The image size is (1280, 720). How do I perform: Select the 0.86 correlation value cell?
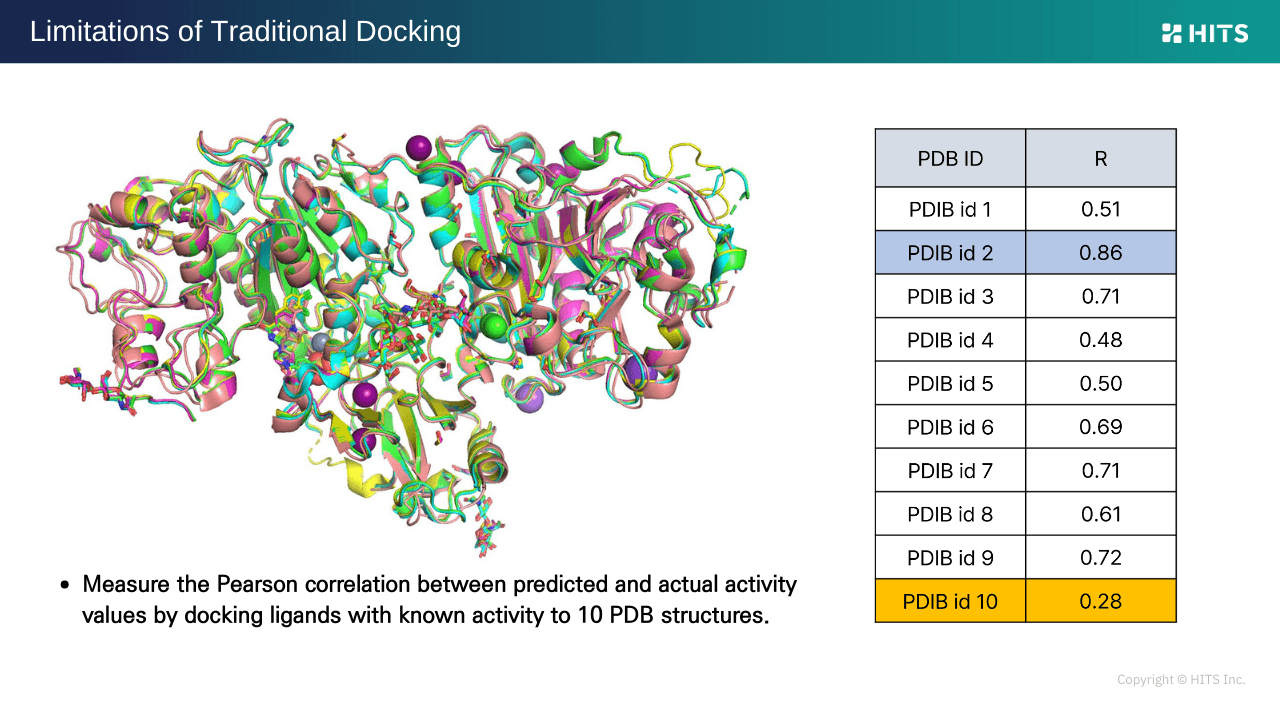[x=1100, y=253]
